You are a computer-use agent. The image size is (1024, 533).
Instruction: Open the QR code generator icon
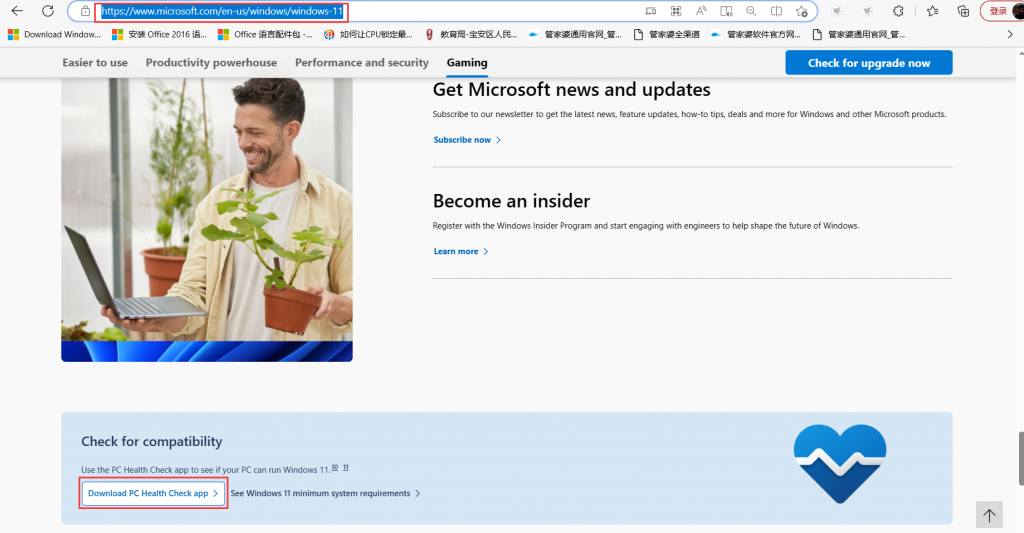point(676,11)
